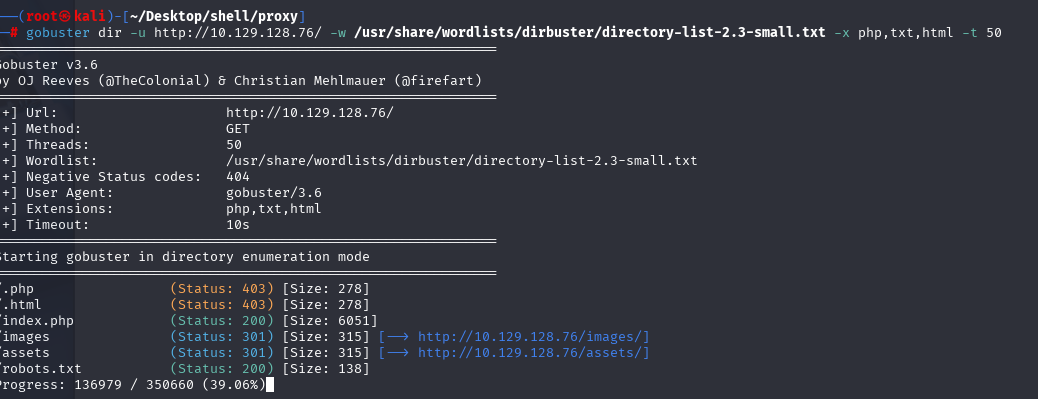Click the index.php result entry

click(36, 321)
